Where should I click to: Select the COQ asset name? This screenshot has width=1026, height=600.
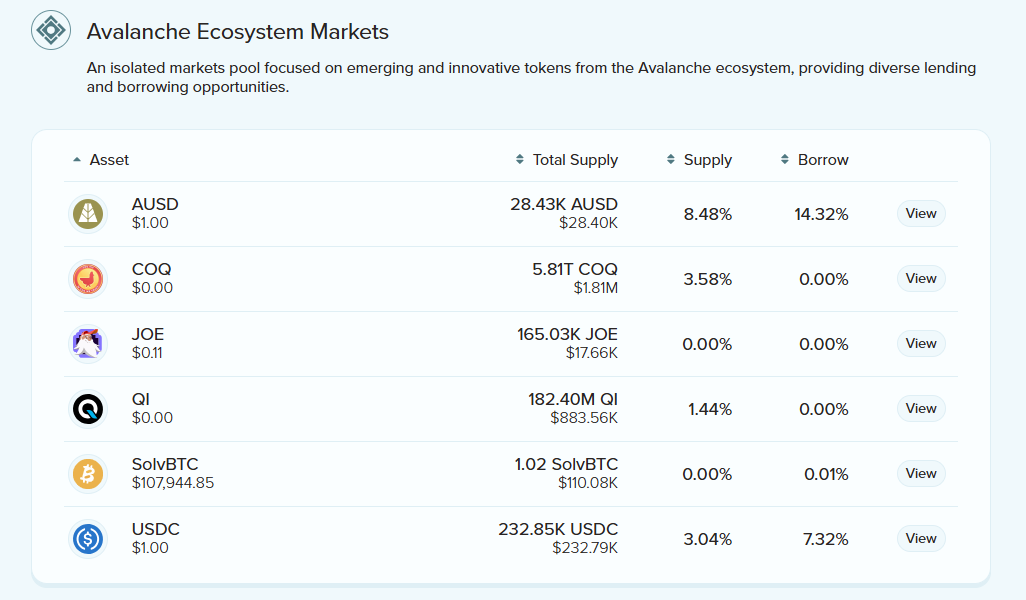point(151,269)
